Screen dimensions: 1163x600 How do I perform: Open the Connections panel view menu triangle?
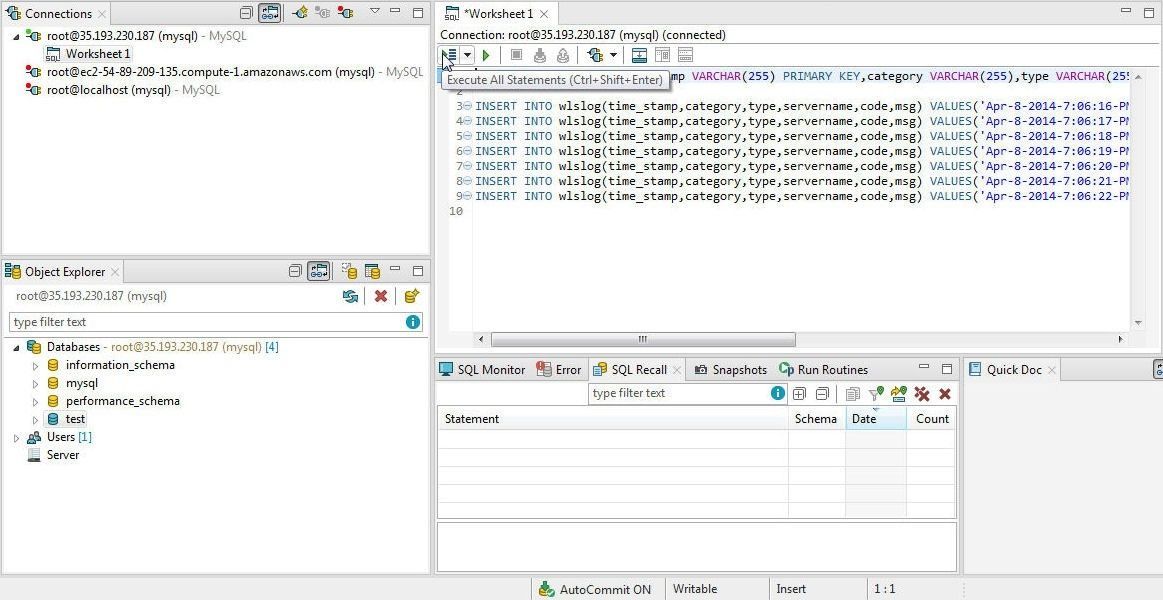(x=375, y=11)
